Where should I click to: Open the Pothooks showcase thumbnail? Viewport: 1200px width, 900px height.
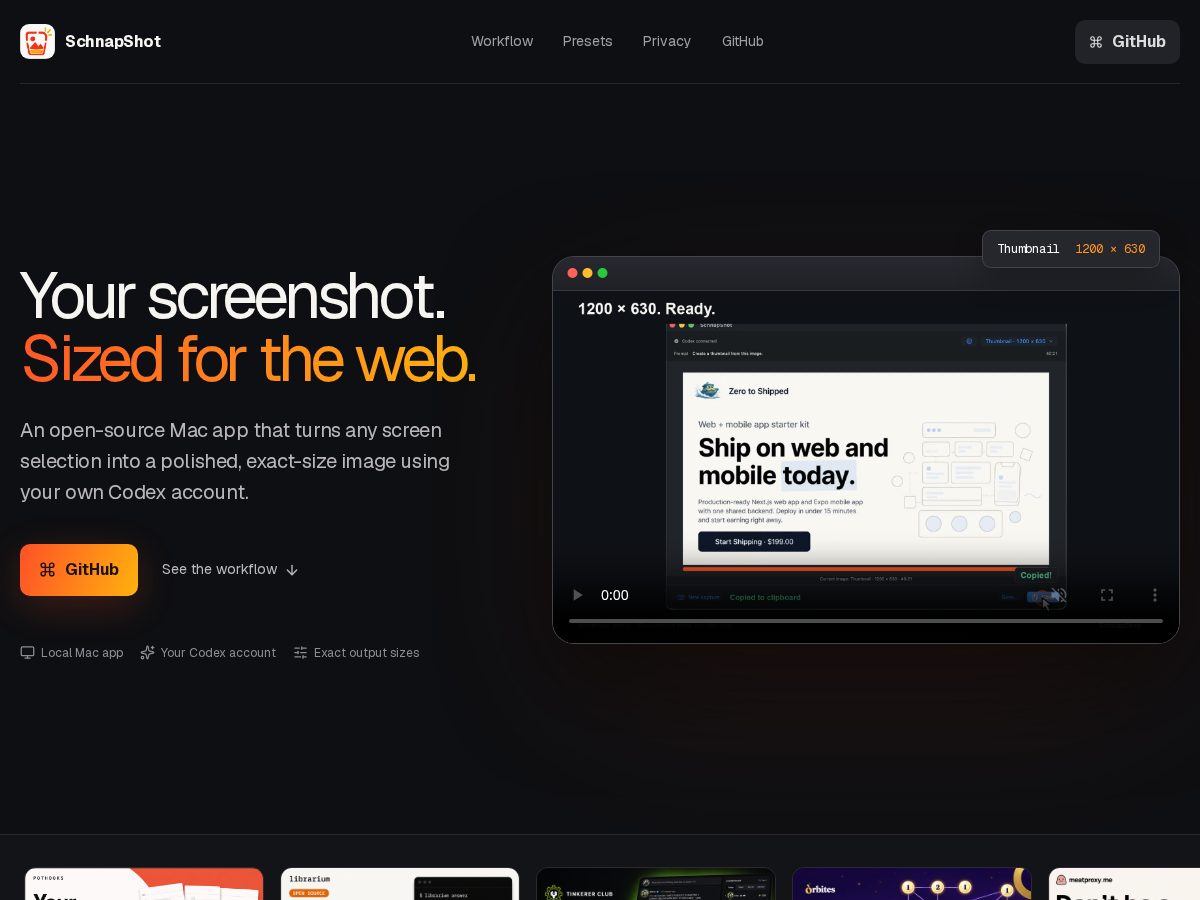tap(144, 884)
